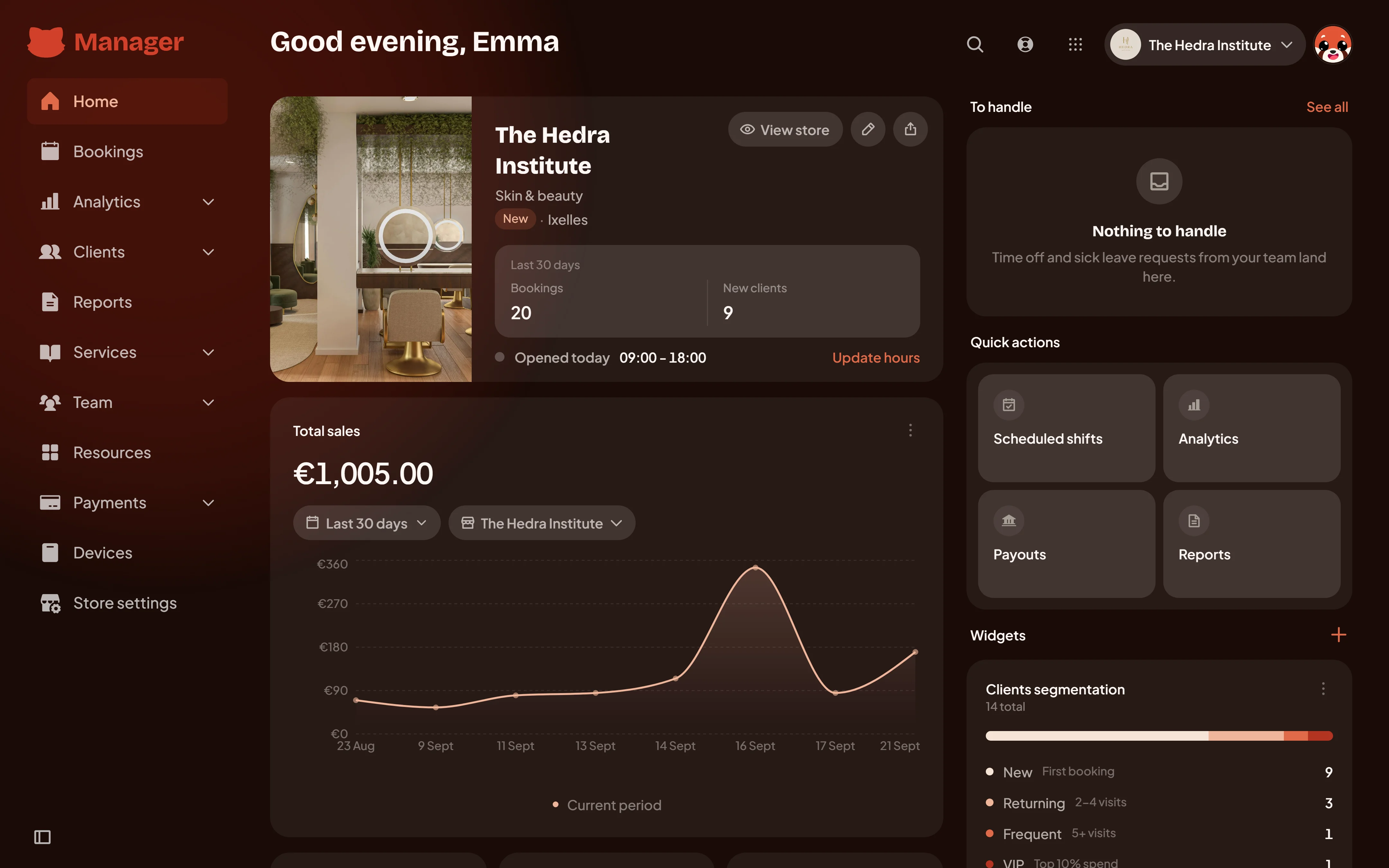Expand the Analytics sidebar chevron
This screenshot has width=1389, height=868.
pyautogui.click(x=208, y=202)
